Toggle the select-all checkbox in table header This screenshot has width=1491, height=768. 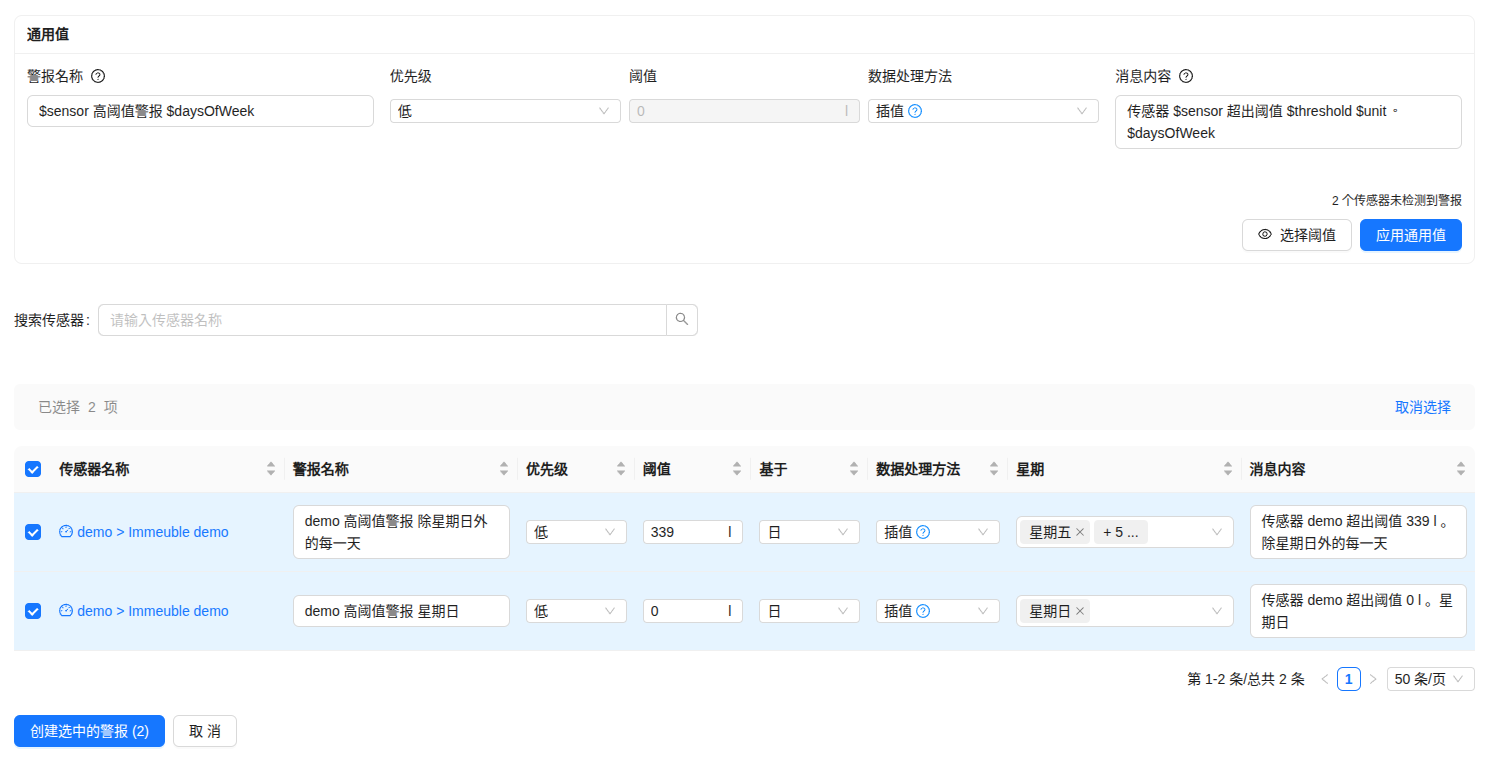(x=33, y=469)
